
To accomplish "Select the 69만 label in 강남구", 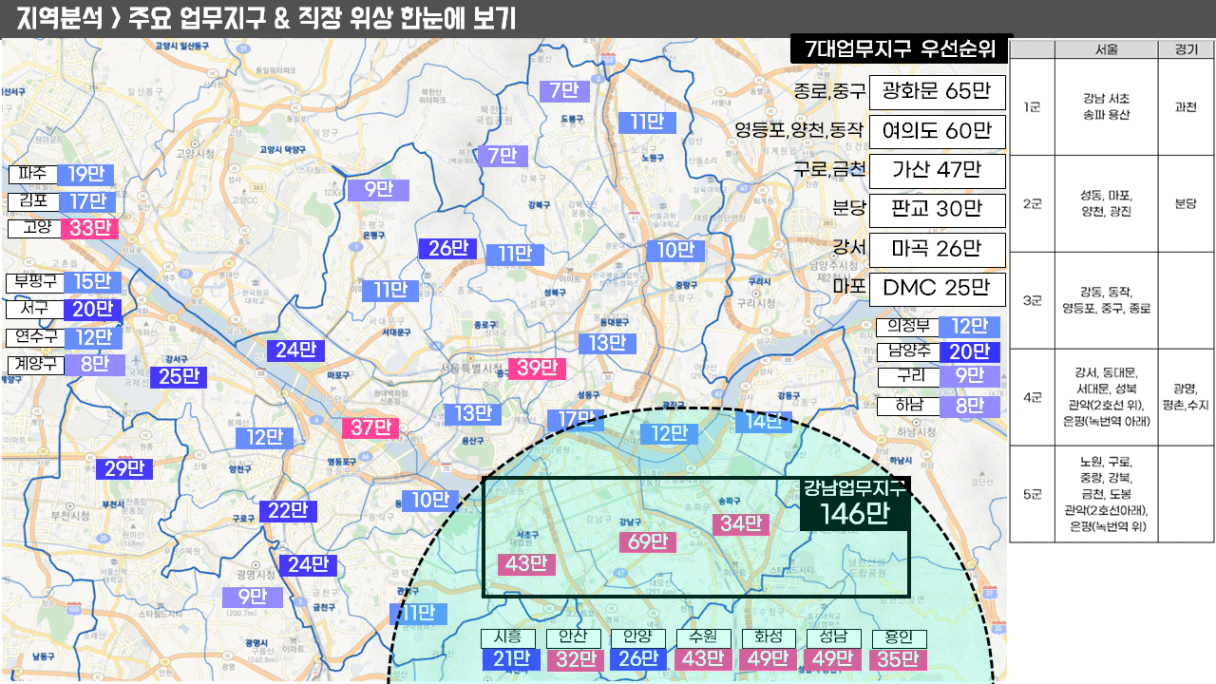I will pyautogui.click(x=647, y=543).
